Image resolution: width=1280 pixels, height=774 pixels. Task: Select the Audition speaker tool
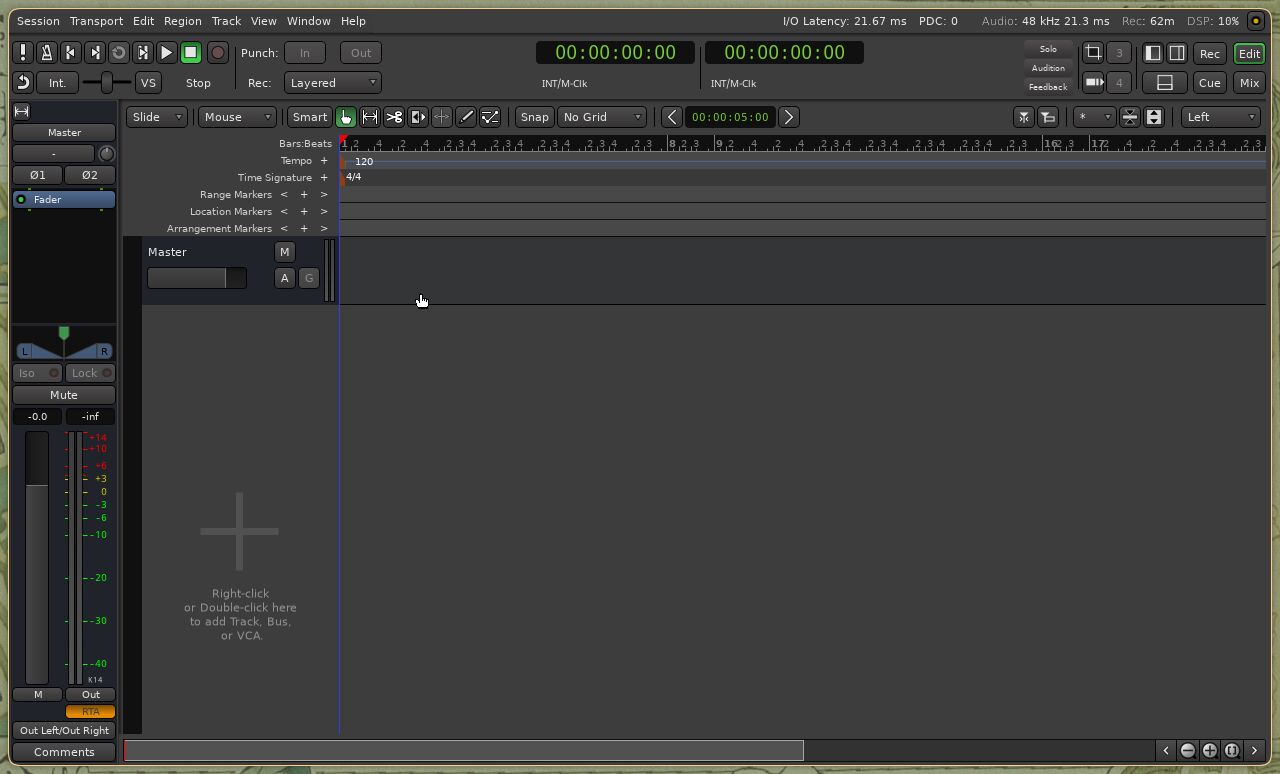[418, 117]
